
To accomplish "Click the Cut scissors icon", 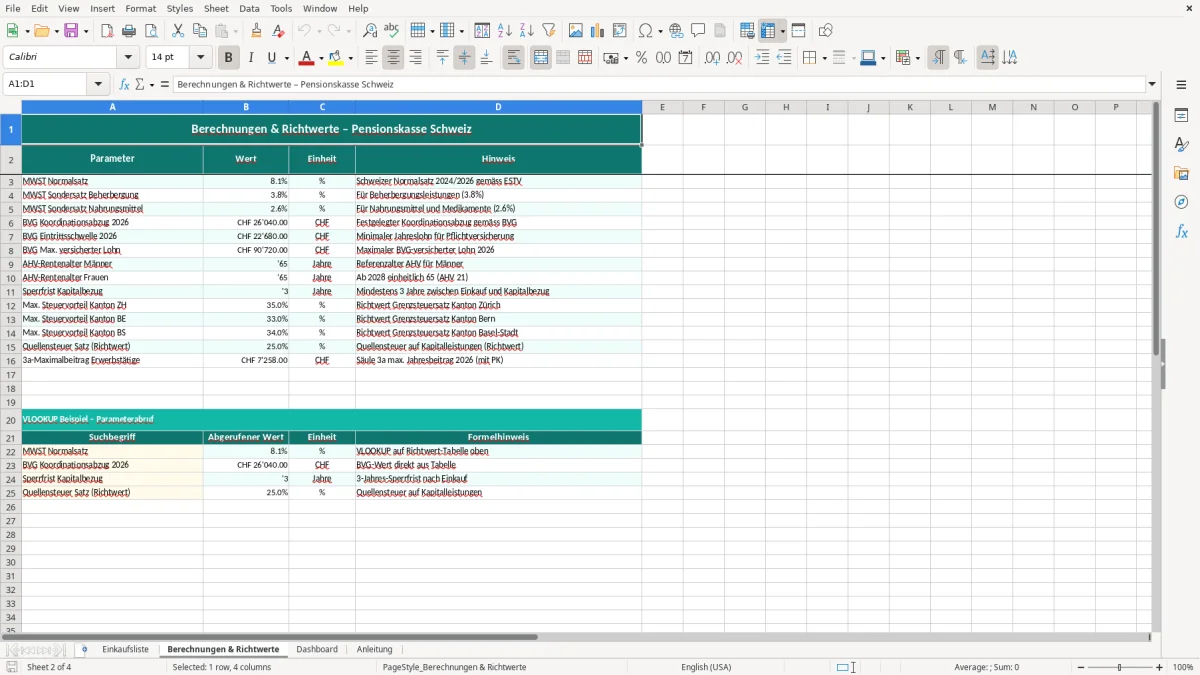I will (x=177, y=31).
